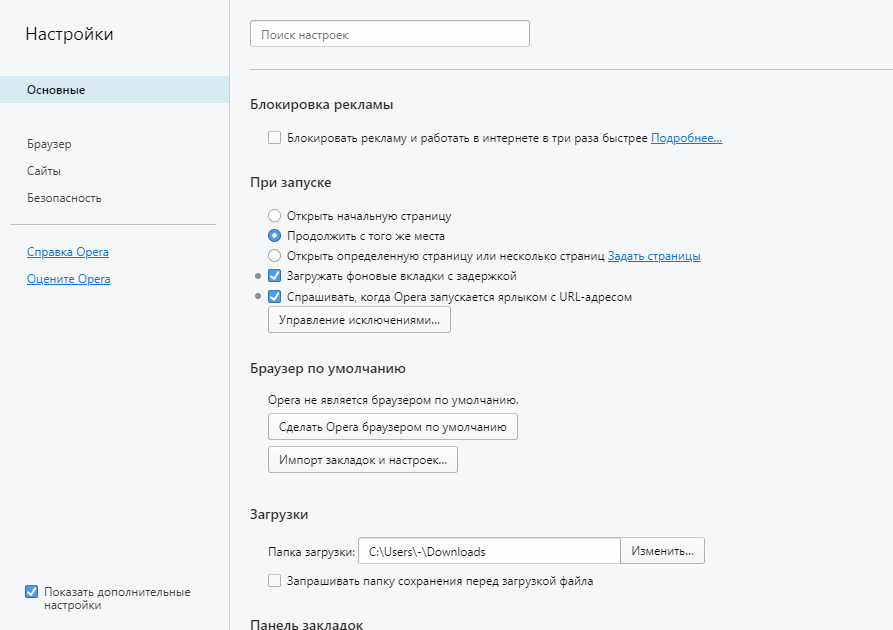The image size is (893, 630).
Task: Go to the 'Сайты' settings section
Action: click(44, 171)
